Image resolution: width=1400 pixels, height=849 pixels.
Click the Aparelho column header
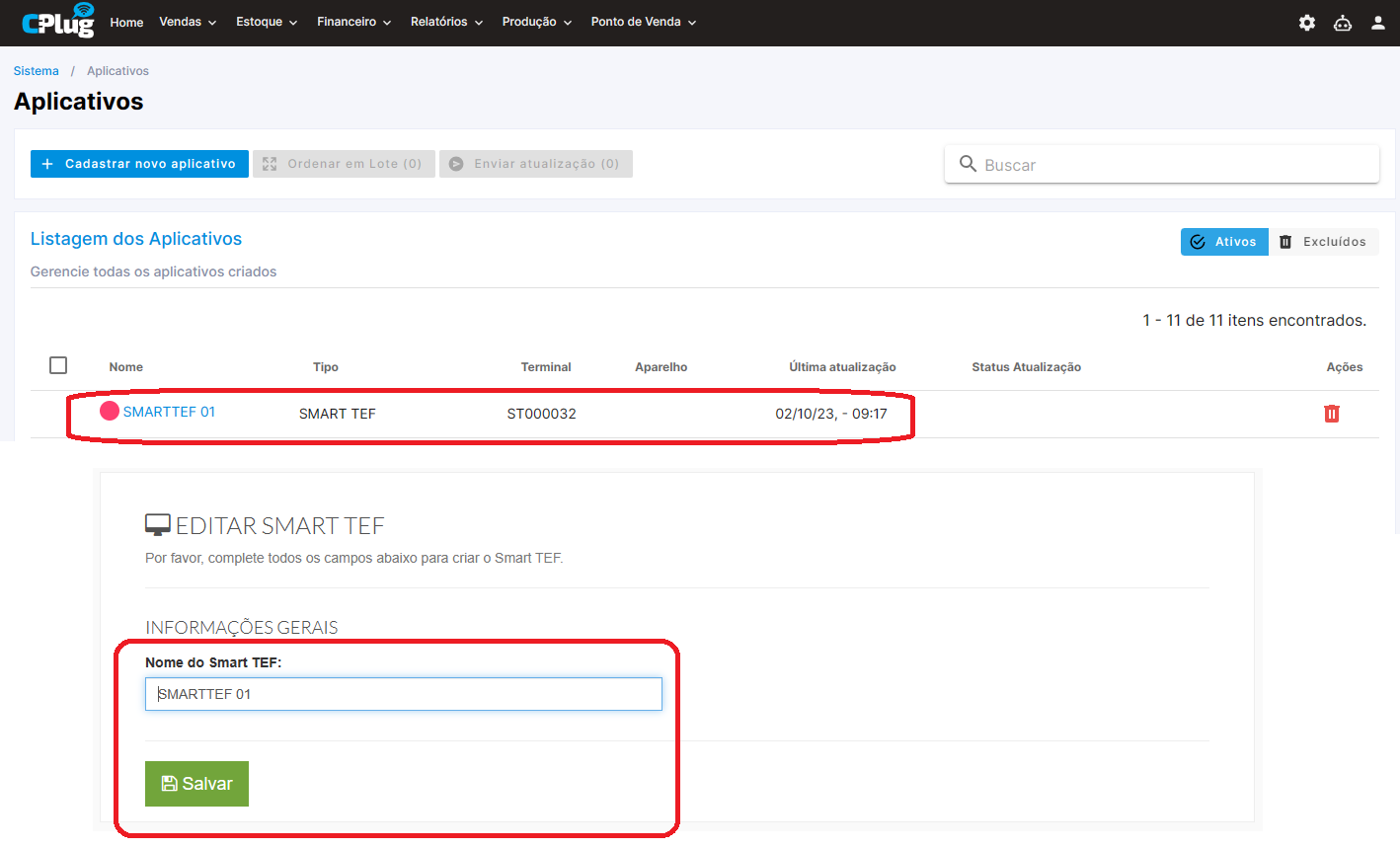point(661,367)
